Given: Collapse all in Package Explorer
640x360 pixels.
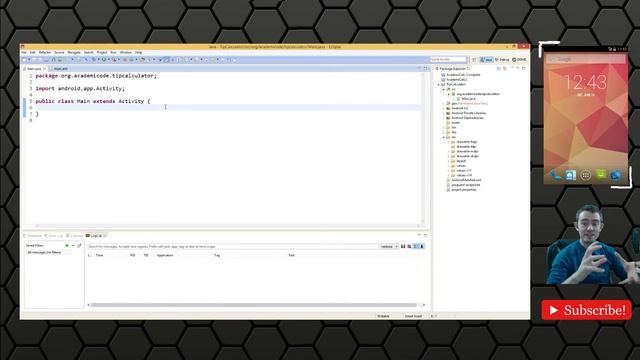Looking at the screenshot, I should (498, 69).
